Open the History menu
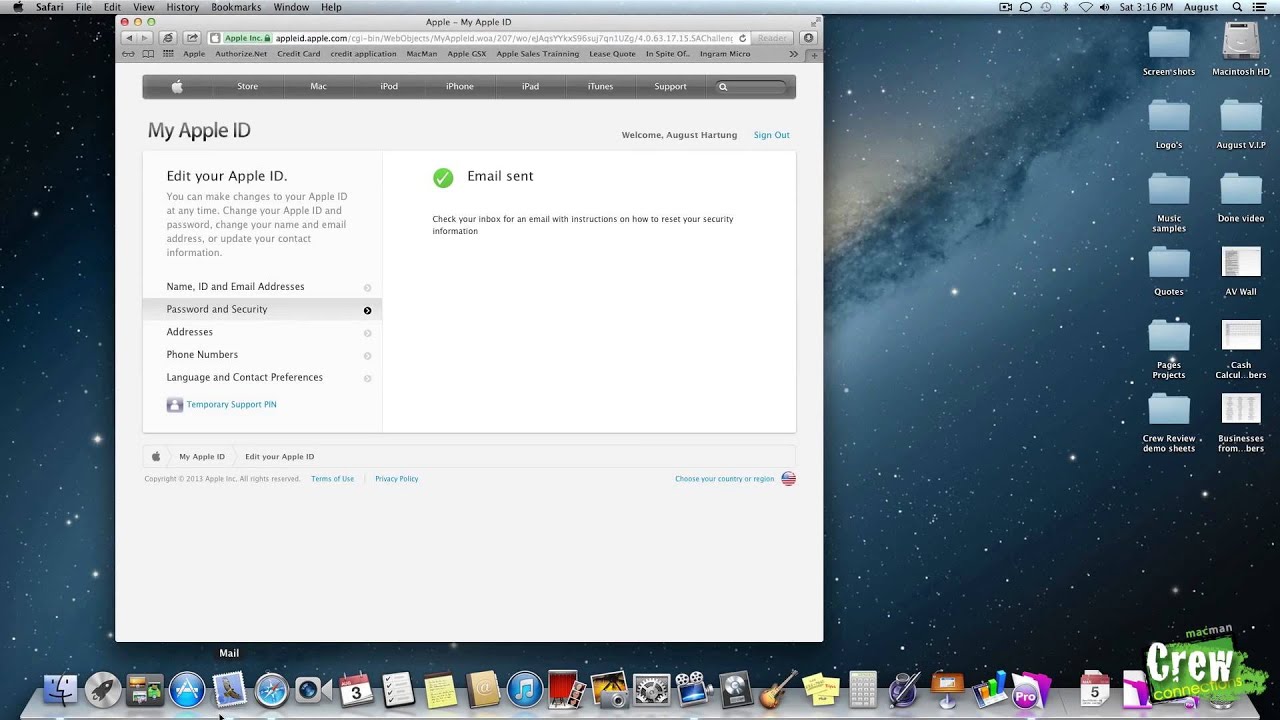This screenshot has height=720, width=1280. [x=182, y=7]
